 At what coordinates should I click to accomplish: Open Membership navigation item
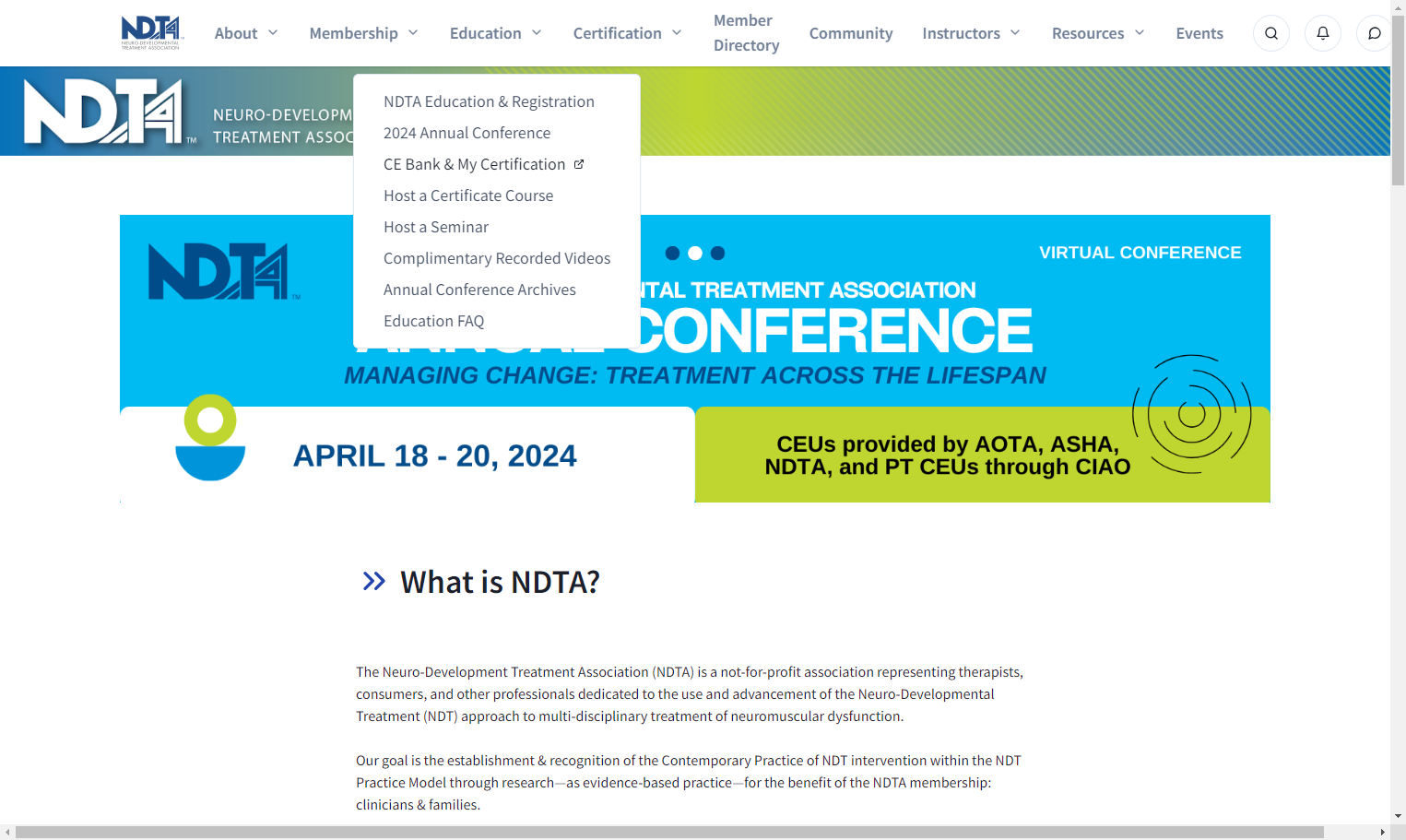[354, 33]
